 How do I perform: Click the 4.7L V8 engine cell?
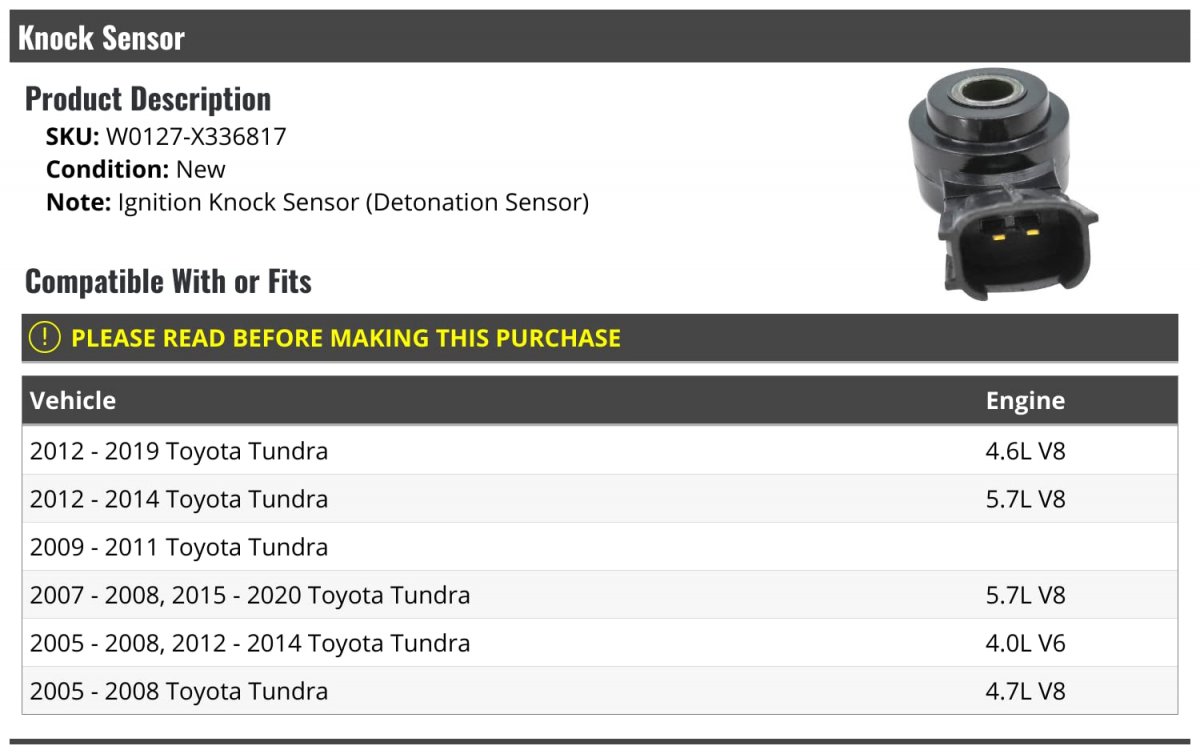[x=1026, y=691]
